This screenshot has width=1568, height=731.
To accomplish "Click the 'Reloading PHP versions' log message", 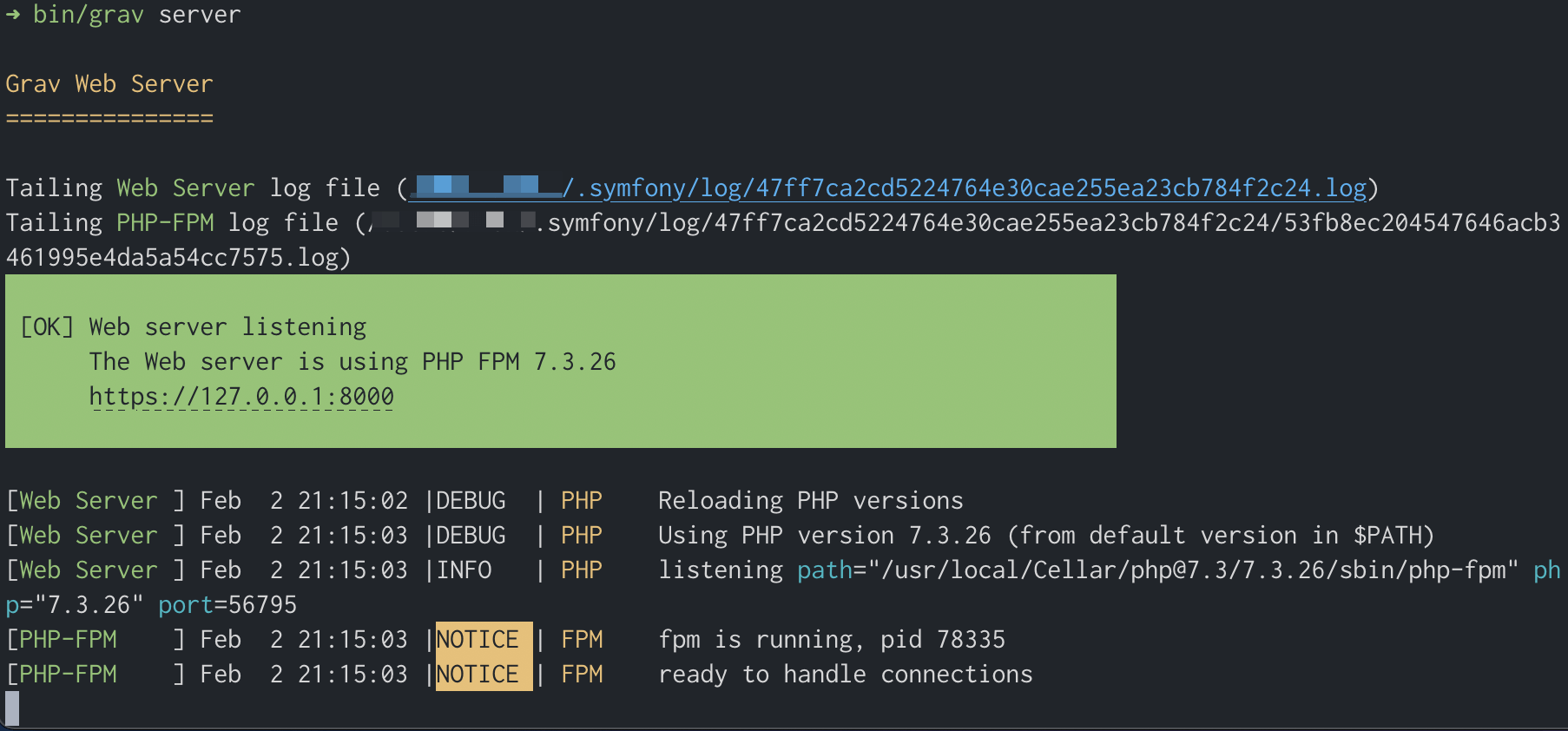I will [811, 501].
